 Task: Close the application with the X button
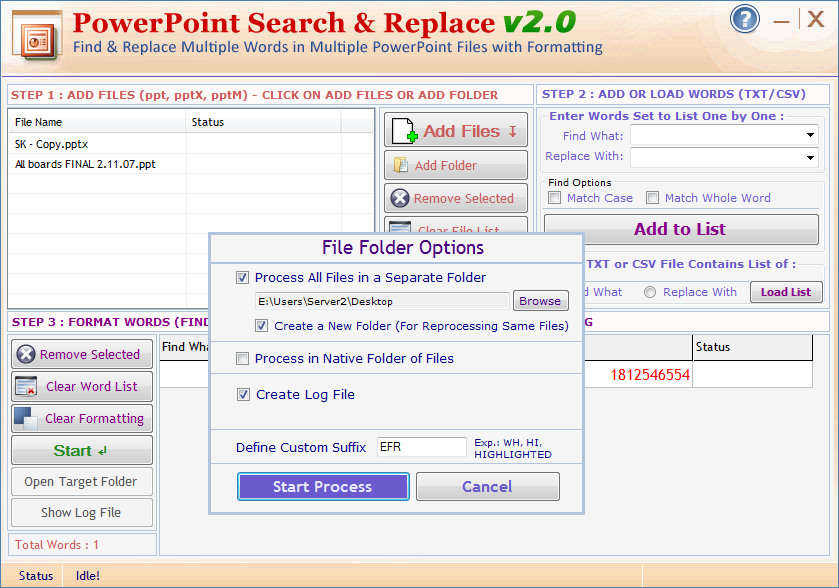coord(815,19)
